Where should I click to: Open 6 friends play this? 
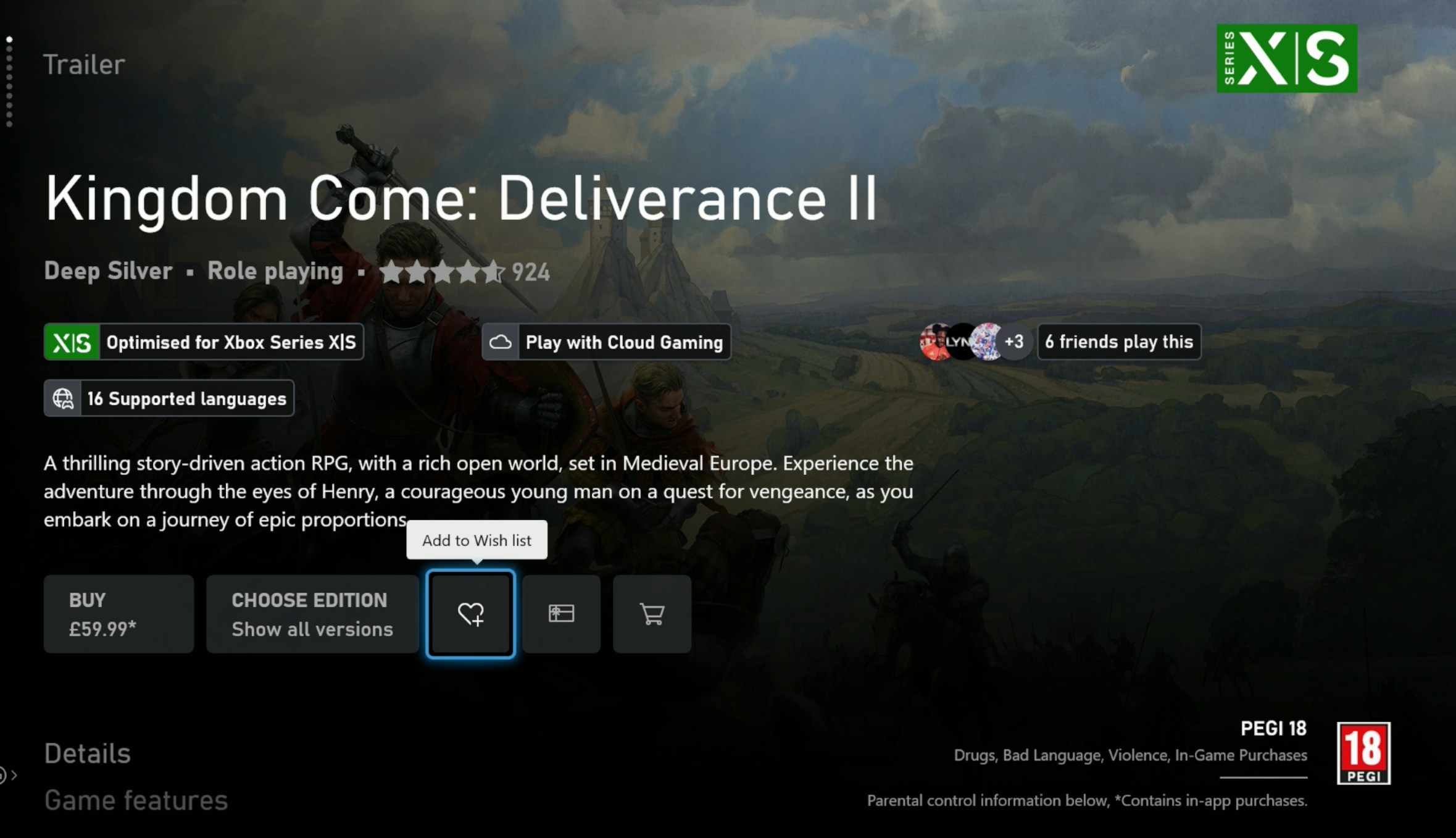(1118, 341)
